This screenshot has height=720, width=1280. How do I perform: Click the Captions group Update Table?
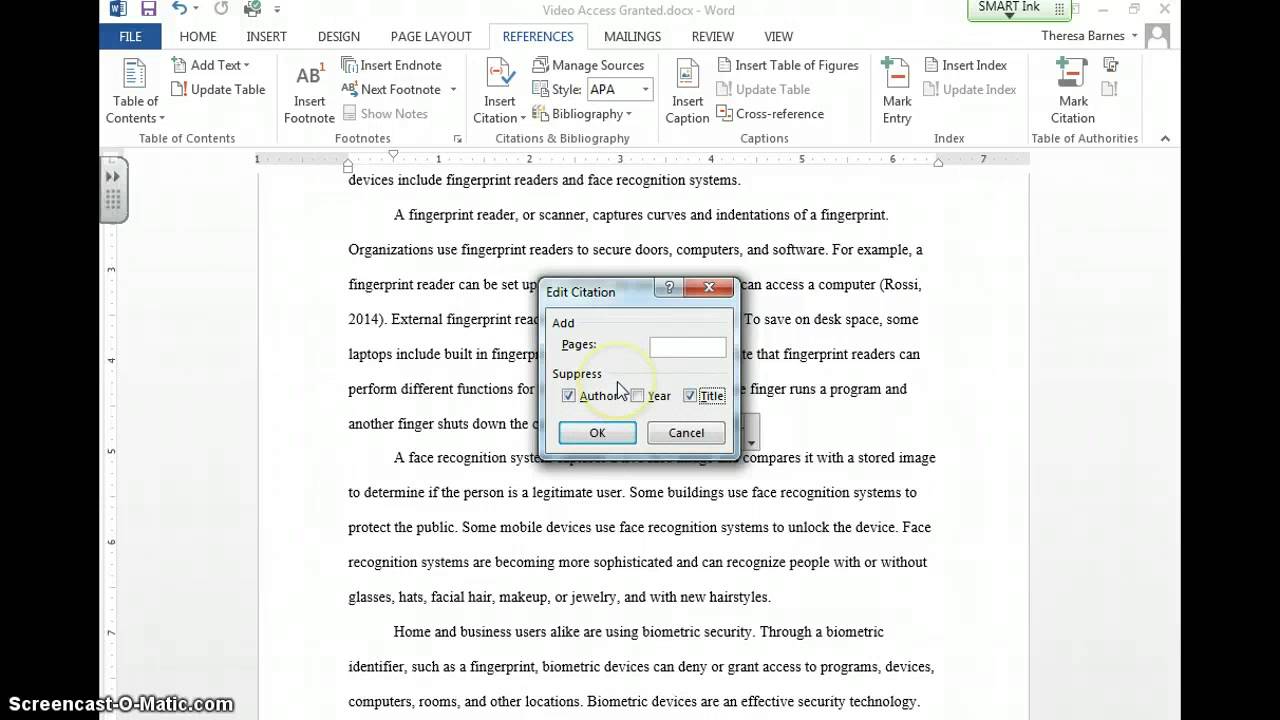(x=763, y=89)
